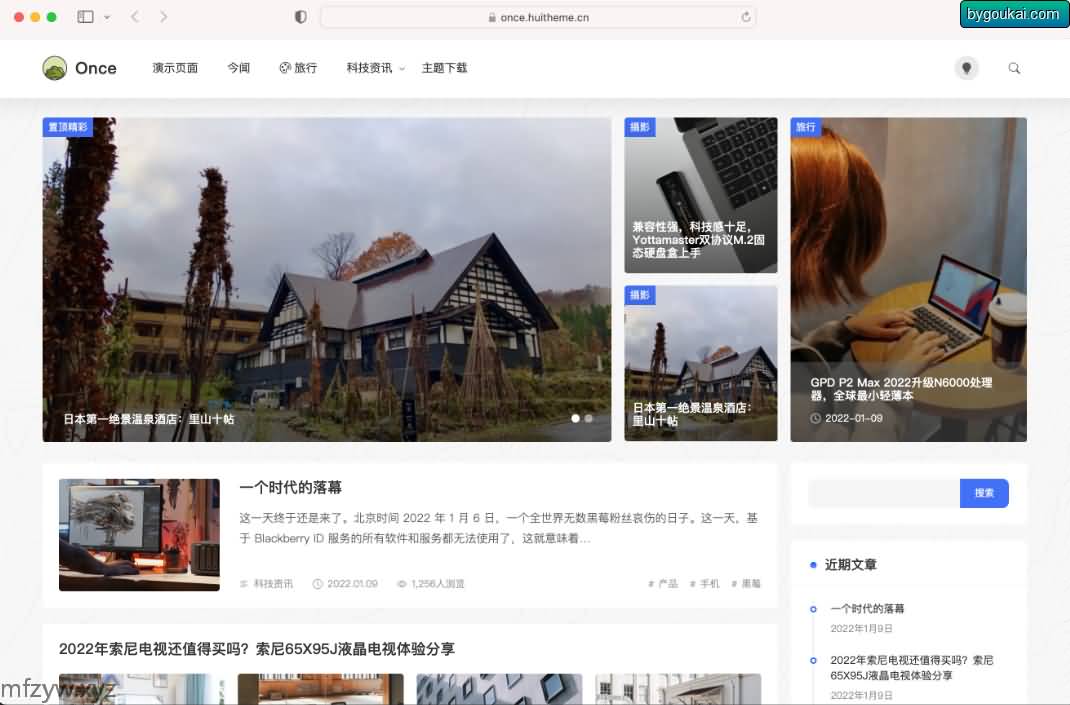Switch to second slide carousel dot
Image resolution: width=1070 pixels, height=705 pixels.
click(588, 418)
